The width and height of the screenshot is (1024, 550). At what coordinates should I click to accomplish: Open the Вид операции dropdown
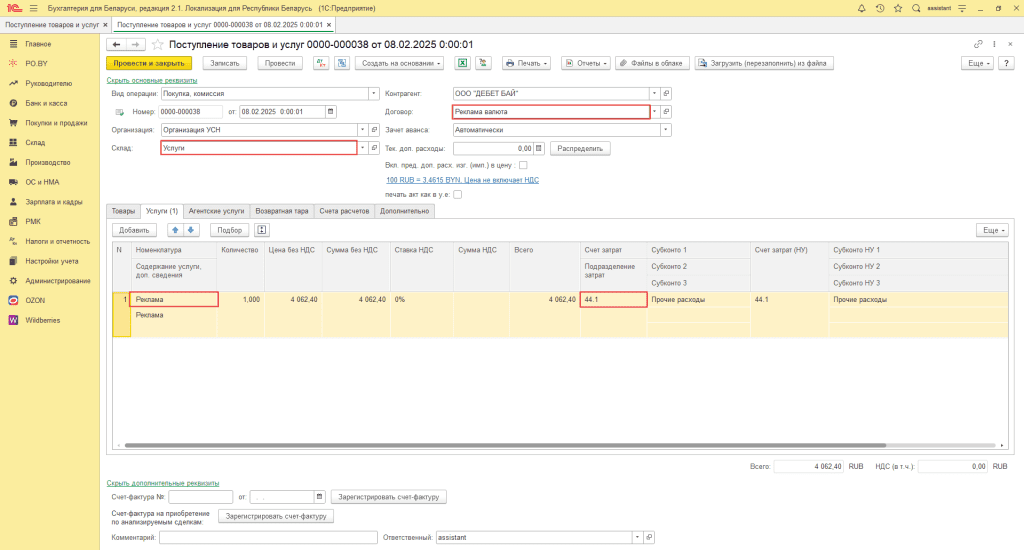361,93
